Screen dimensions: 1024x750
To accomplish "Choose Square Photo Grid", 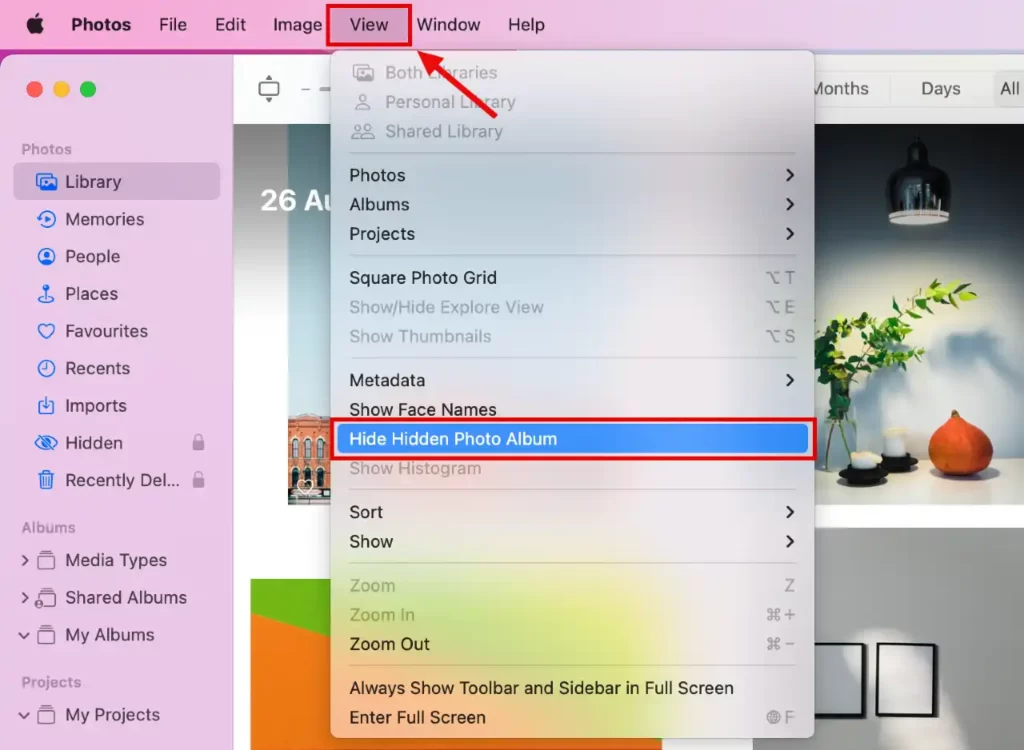I will point(572,278).
